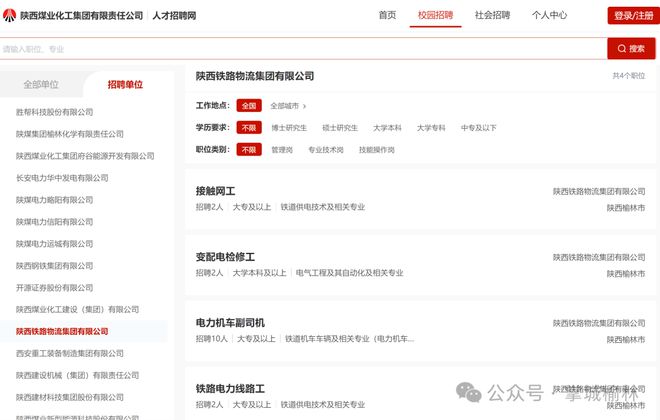Select 不限 for 职位类别
Viewport: 660px width, 420px height.
249,149
